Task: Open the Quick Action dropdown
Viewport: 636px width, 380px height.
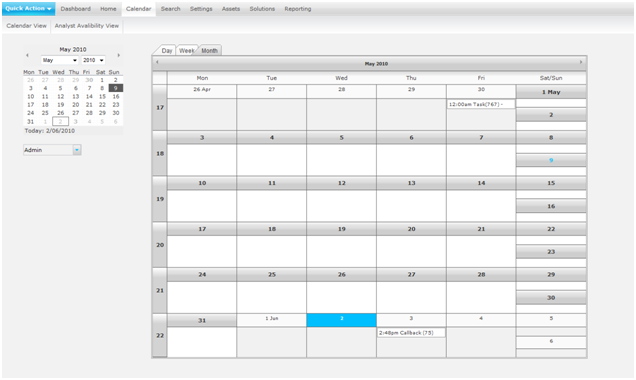Action: click(x=28, y=9)
